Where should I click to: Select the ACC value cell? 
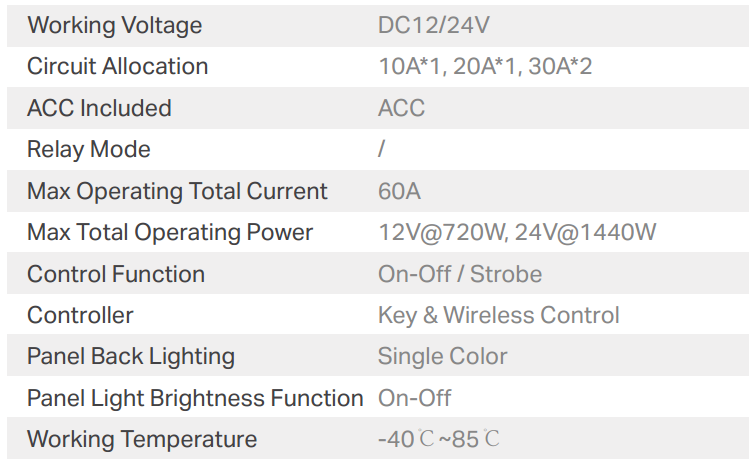tap(401, 108)
